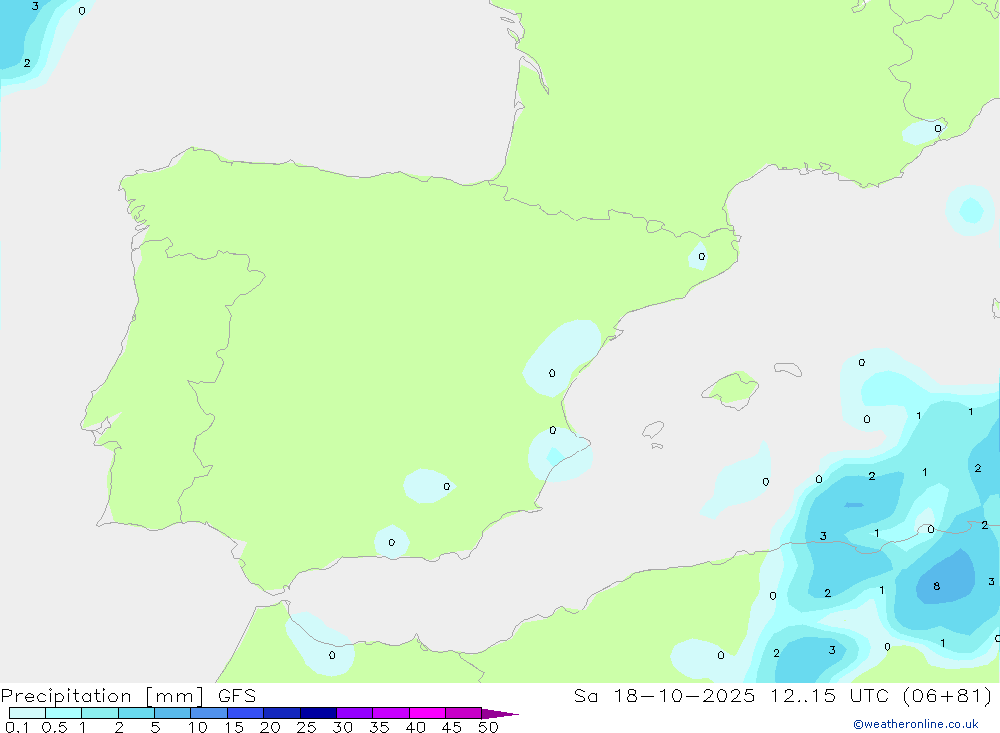Click the 'GFS' model label
The height and width of the screenshot is (733, 1000).
coord(237,695)
